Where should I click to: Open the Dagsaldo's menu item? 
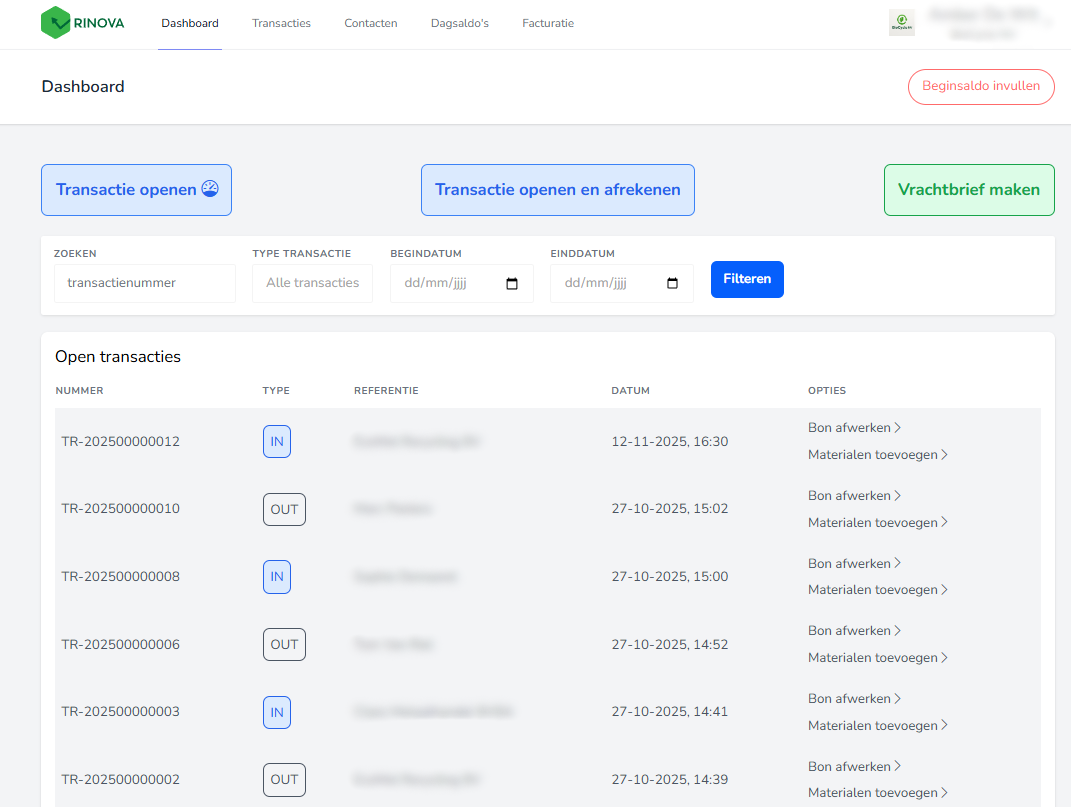tap(459, 22)
